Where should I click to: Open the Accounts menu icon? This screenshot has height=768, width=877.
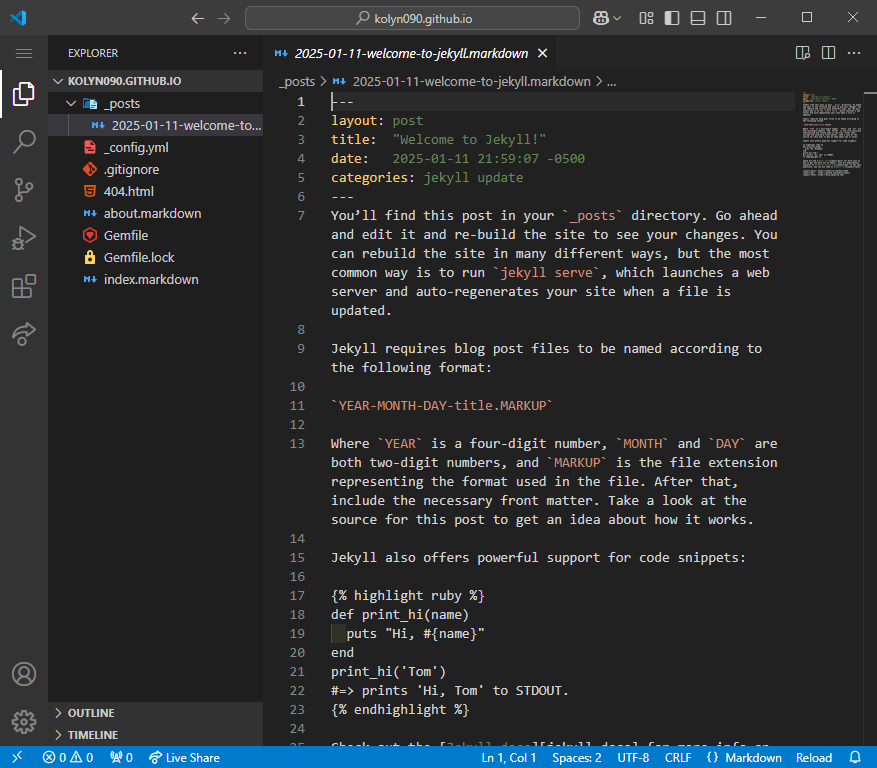[x=23, y=674]
